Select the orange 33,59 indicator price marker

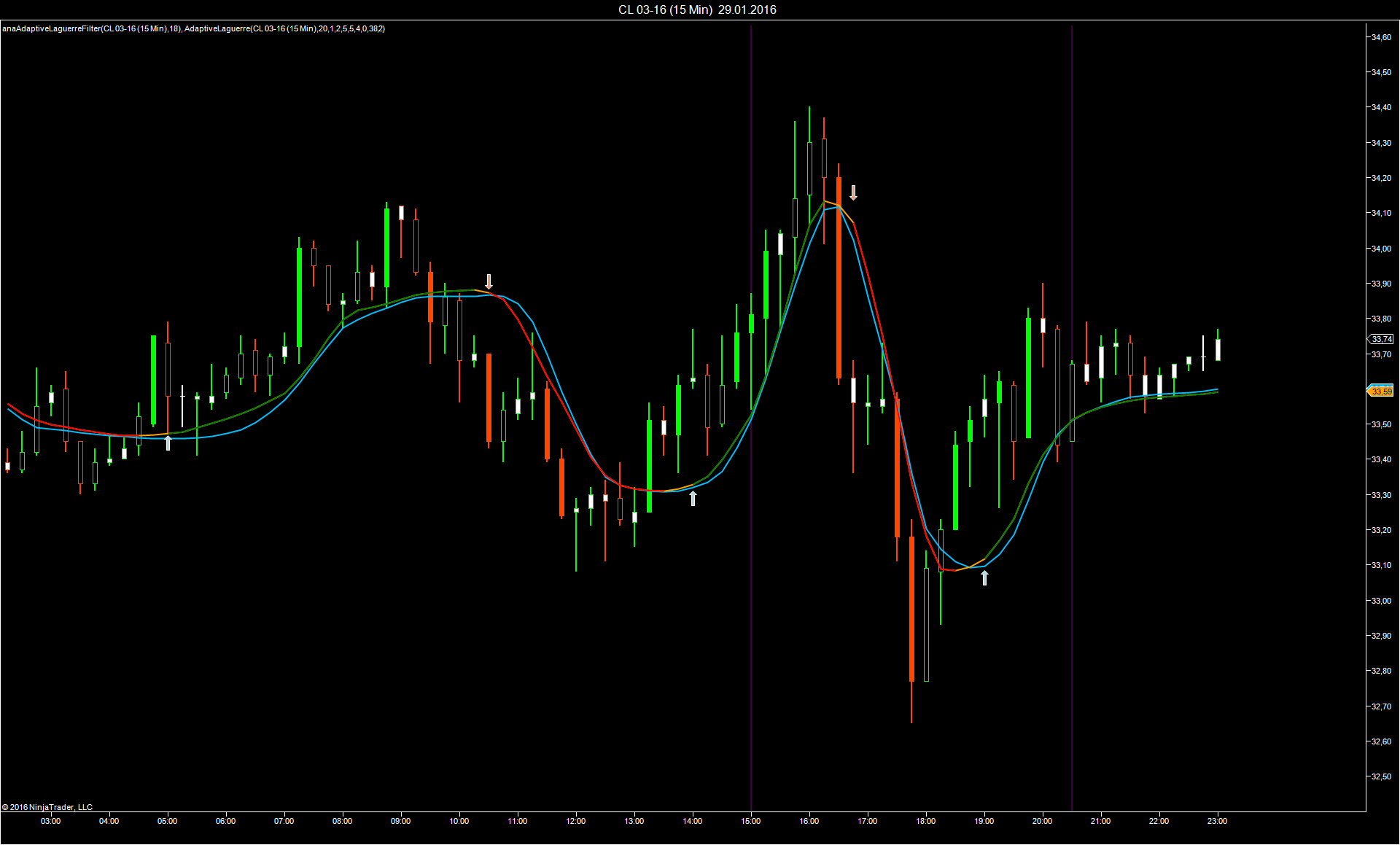1380,392
